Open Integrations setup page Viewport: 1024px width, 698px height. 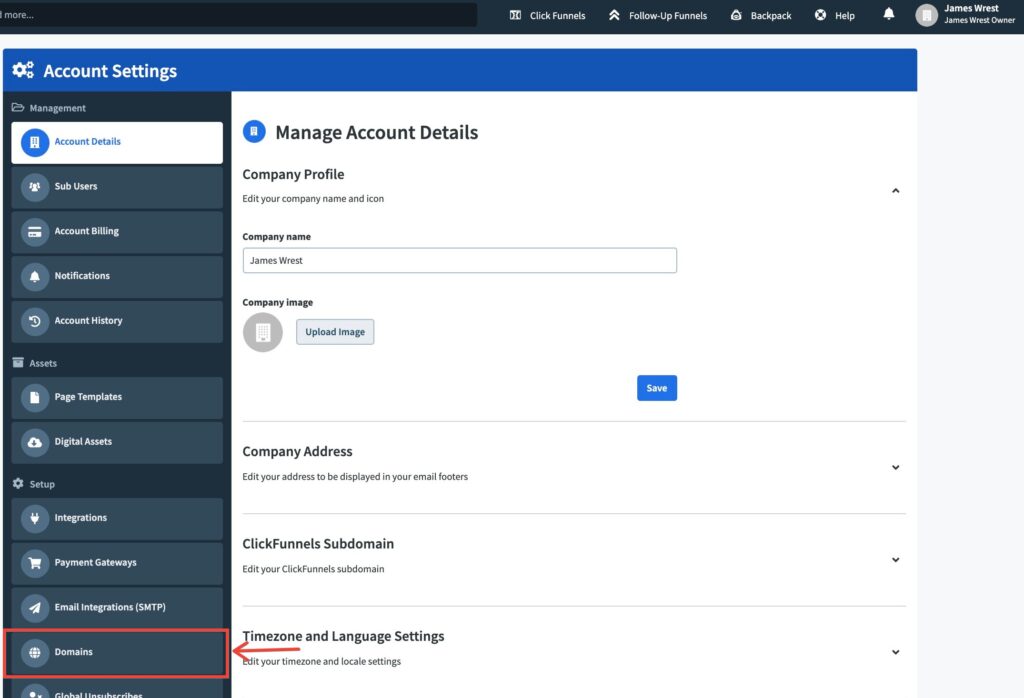(117, 518)
